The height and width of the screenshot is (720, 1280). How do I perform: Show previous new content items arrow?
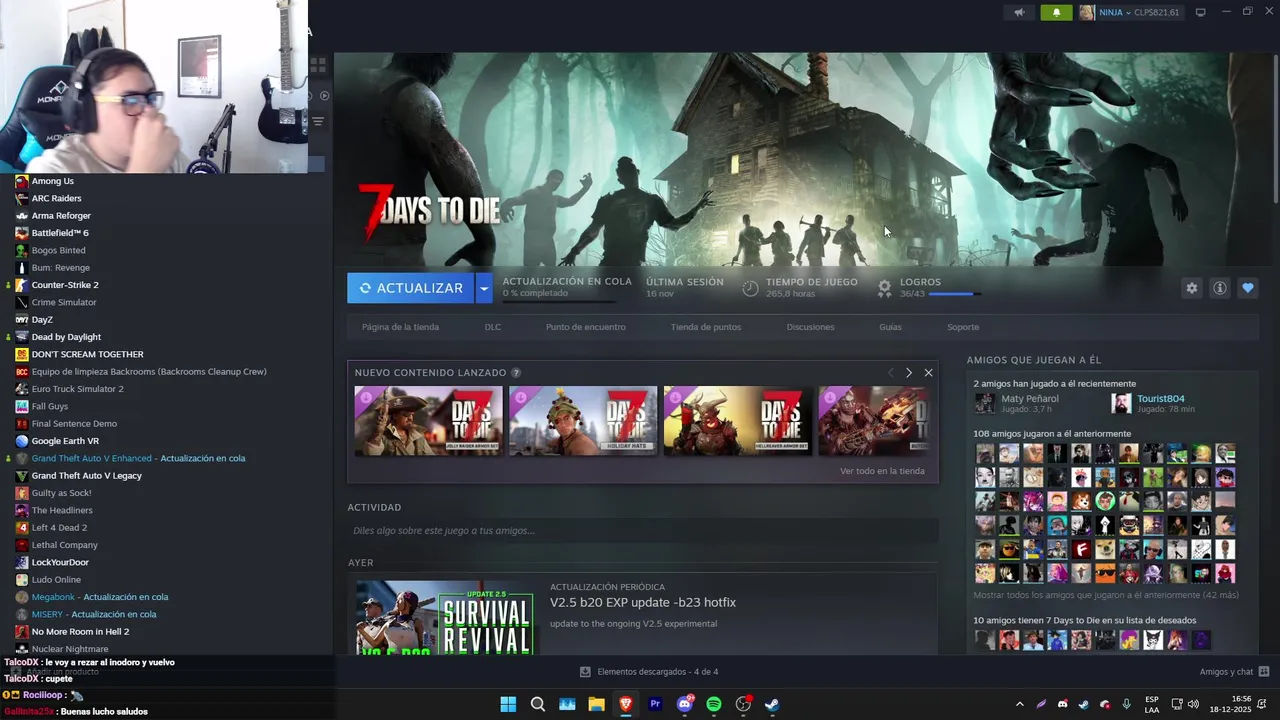(890, 372)
